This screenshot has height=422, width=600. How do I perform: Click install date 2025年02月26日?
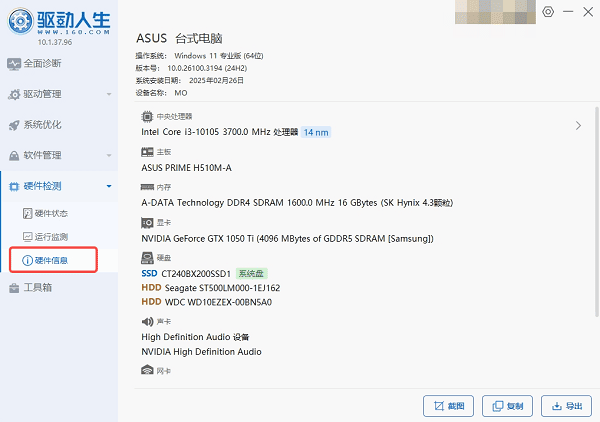coord(216,80)
